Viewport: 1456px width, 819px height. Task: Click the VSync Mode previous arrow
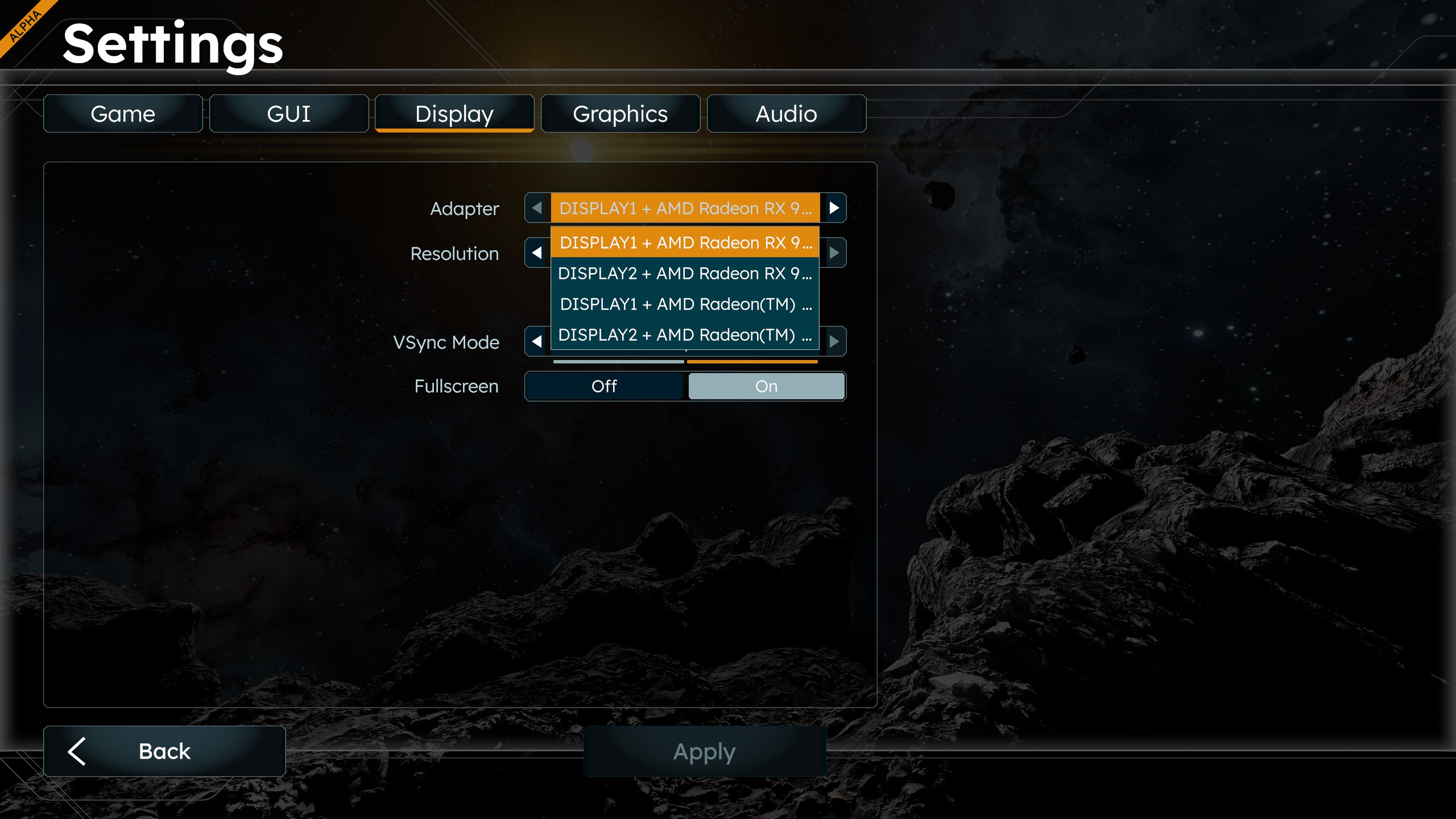tap(537, 341)
